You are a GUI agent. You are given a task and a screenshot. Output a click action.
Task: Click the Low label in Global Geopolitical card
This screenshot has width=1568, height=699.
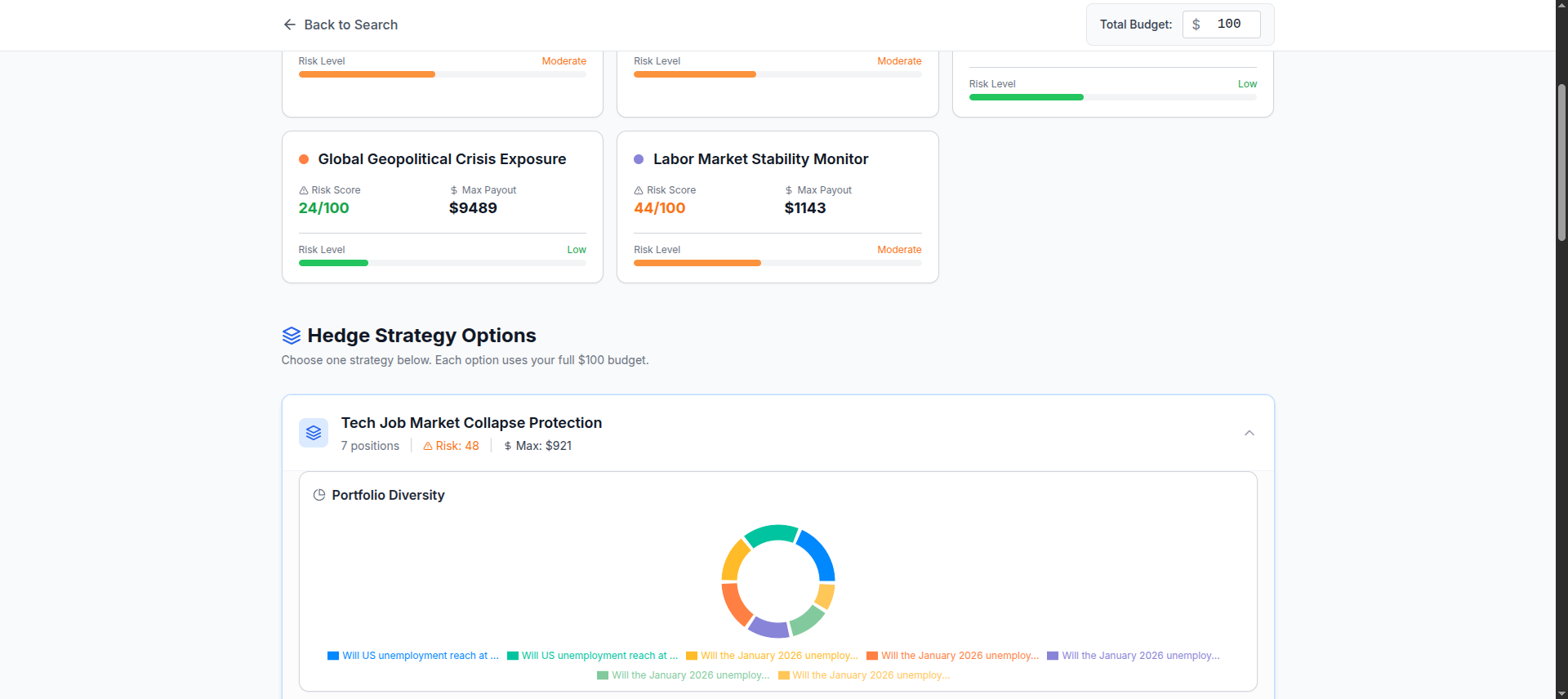coord(577,250)
